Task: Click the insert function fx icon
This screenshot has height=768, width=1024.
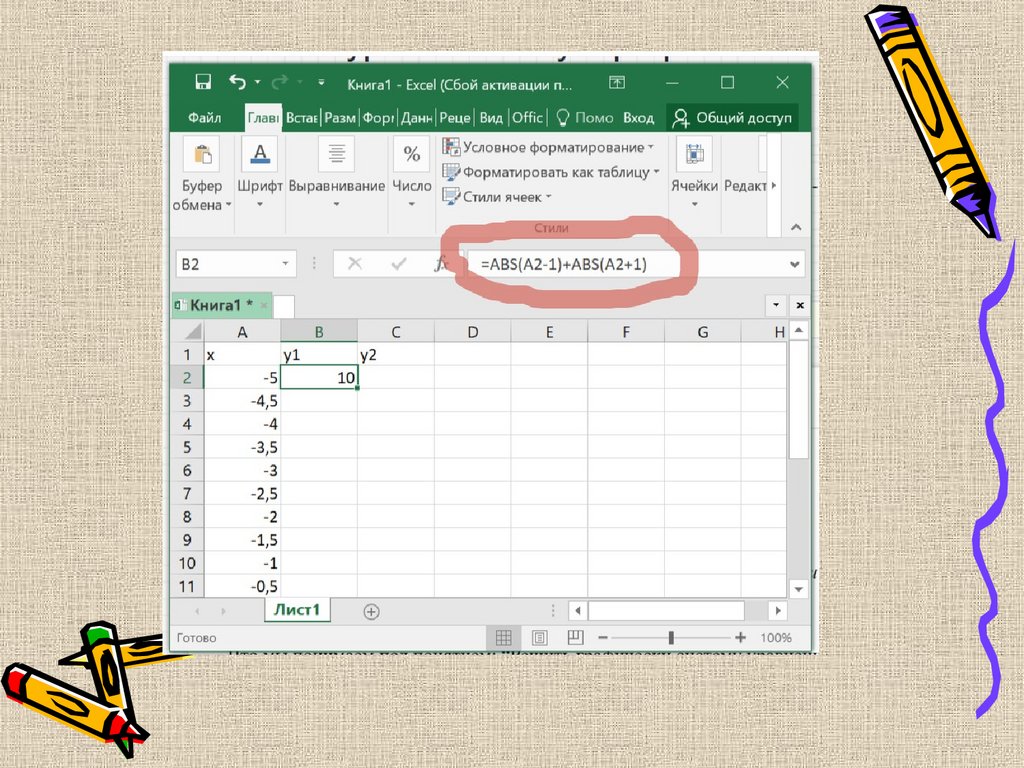Action: [x=441, y=264]
